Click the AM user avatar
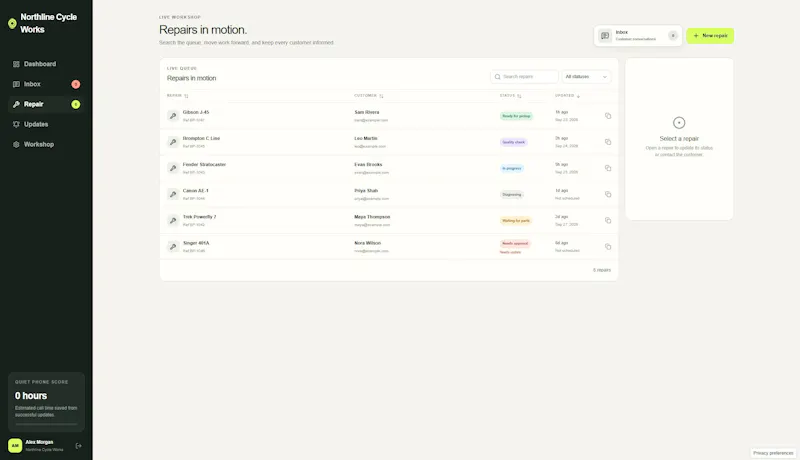Image resolution: width=800 pixels, height=460 pixels. coord(15,446)
